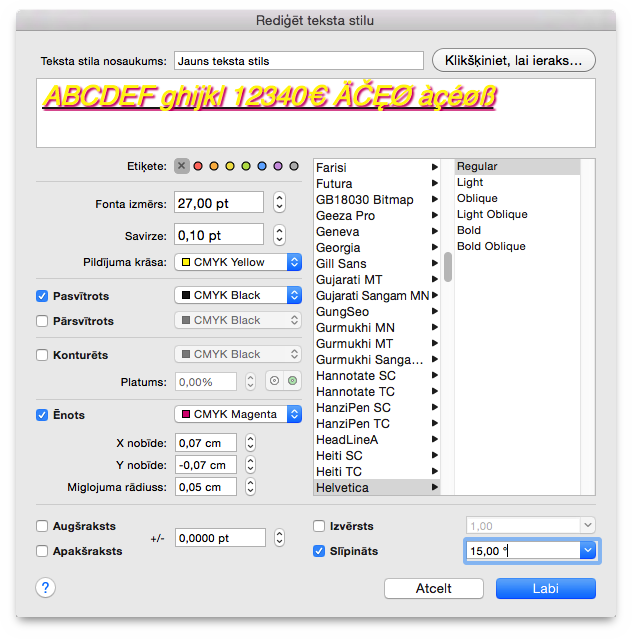Click the green round outline position icon
The height and width of the screenshot is (639, 632).
click(x=293, y=381)
